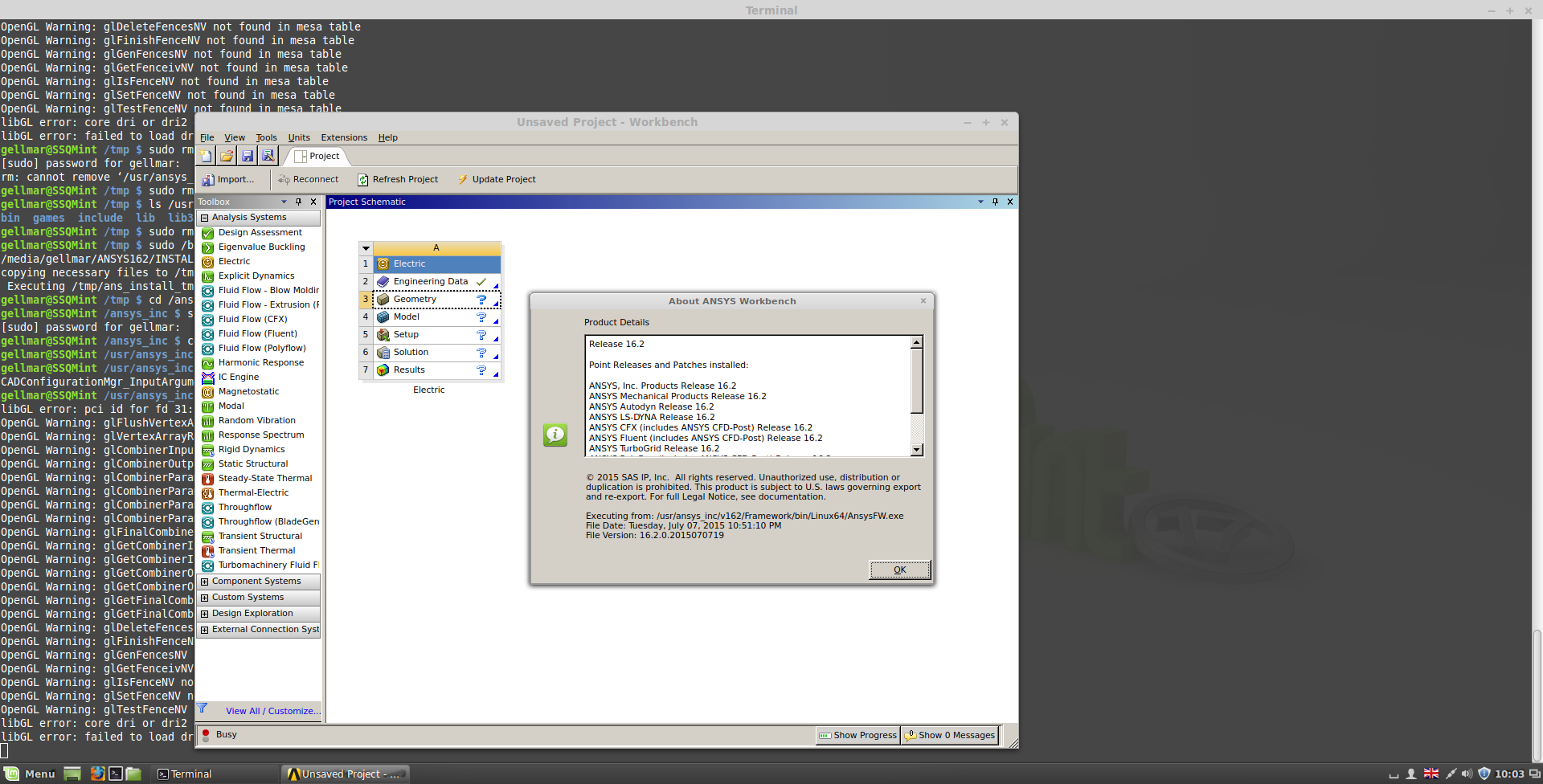Screen dimensions: 1543x784
Task: Open View All / Customize link
Action: click(x=273, y=711)
